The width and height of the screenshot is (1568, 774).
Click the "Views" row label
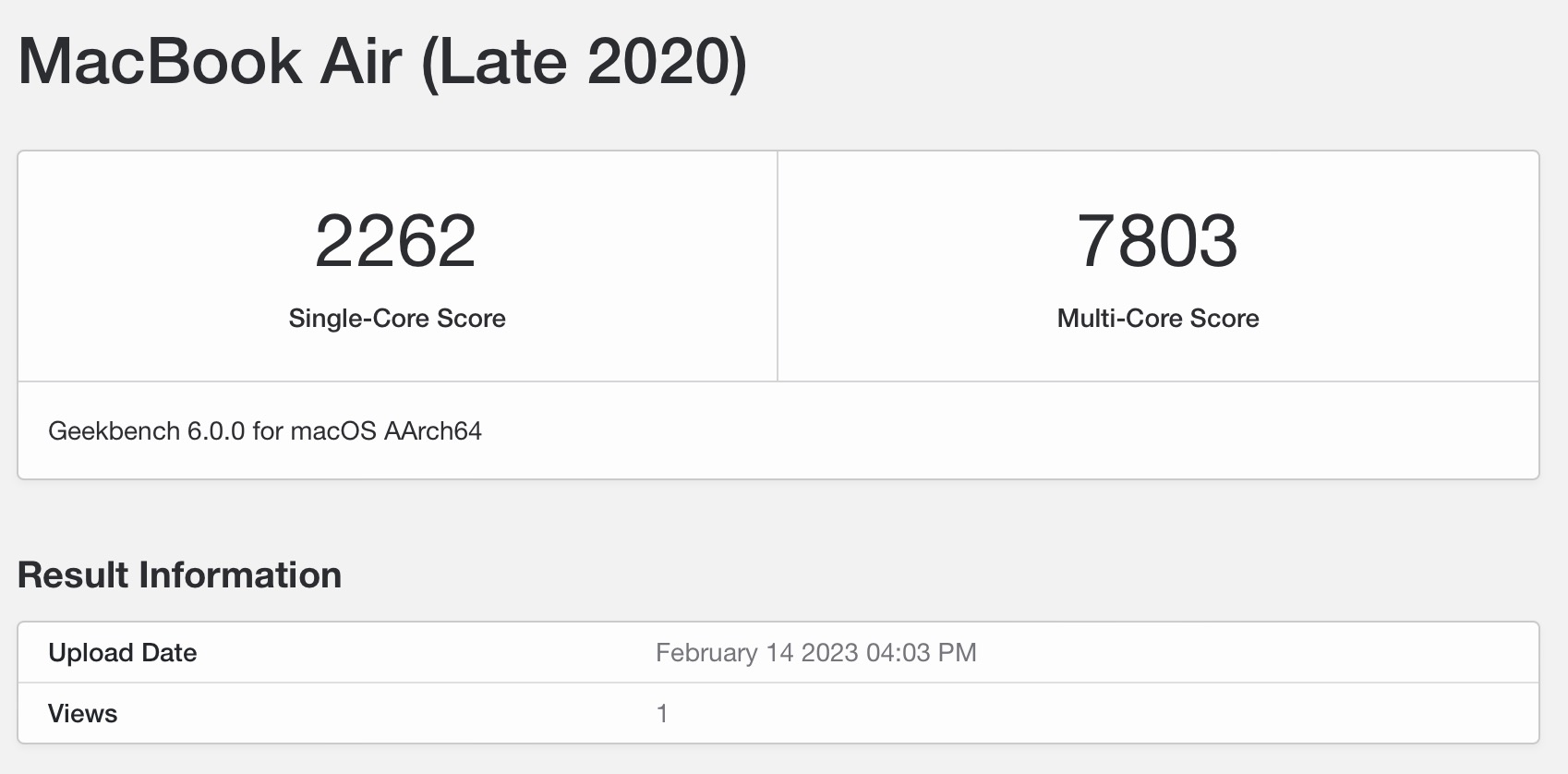(83, 714)
